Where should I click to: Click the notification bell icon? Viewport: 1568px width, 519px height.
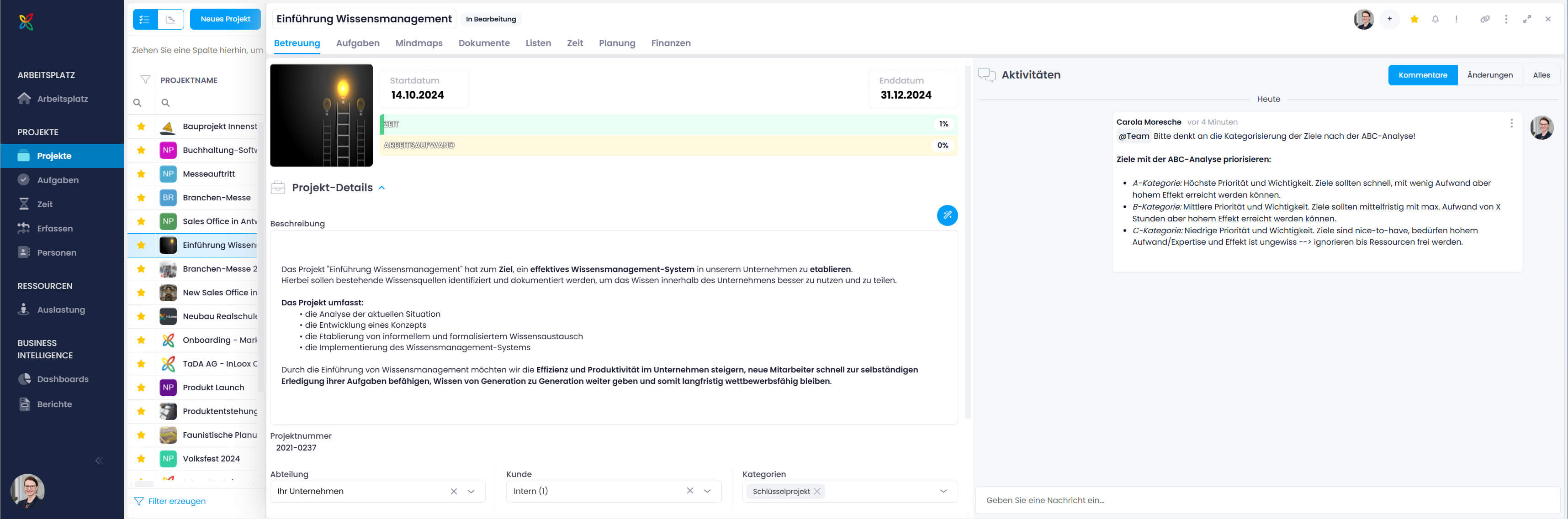[1436, 20]
